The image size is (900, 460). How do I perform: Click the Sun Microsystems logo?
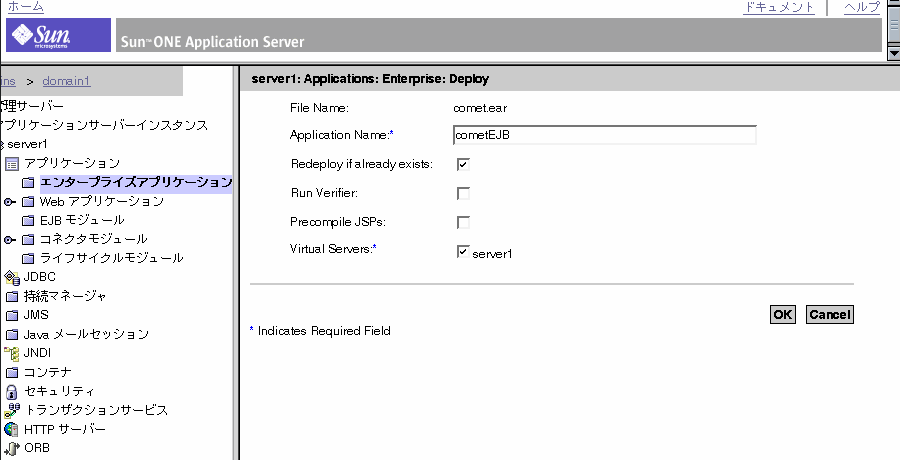point(58,35)
